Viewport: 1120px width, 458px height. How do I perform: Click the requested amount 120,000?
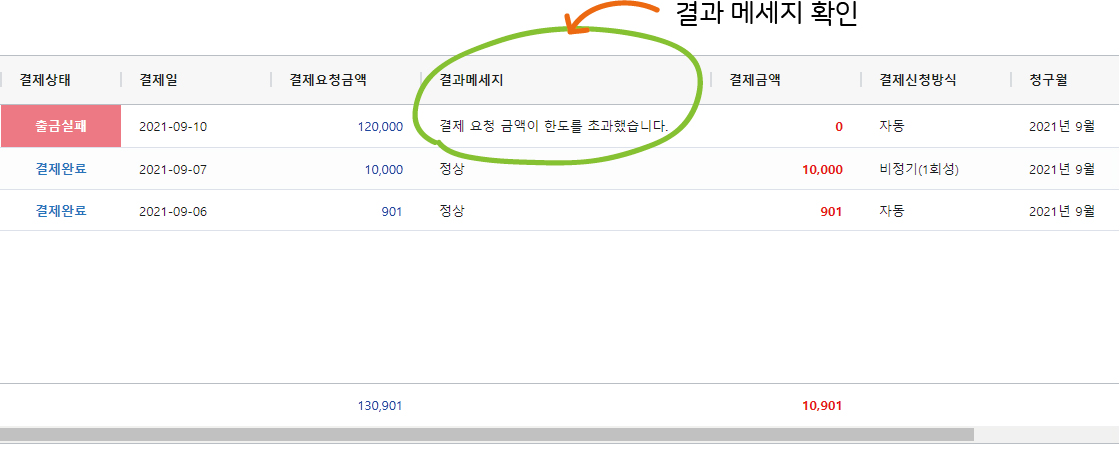[x=380, y=127]
